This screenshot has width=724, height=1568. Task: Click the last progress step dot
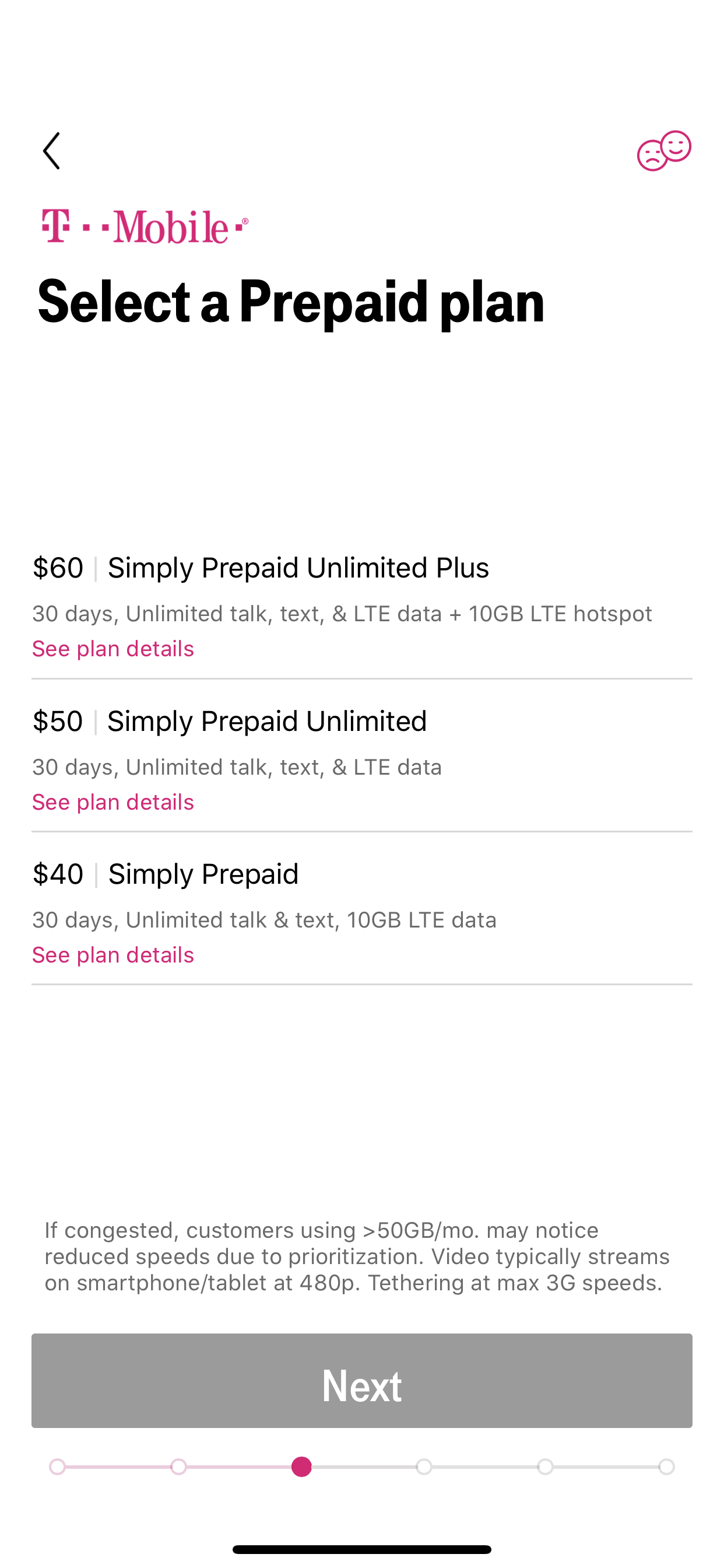pos(667,1467)
